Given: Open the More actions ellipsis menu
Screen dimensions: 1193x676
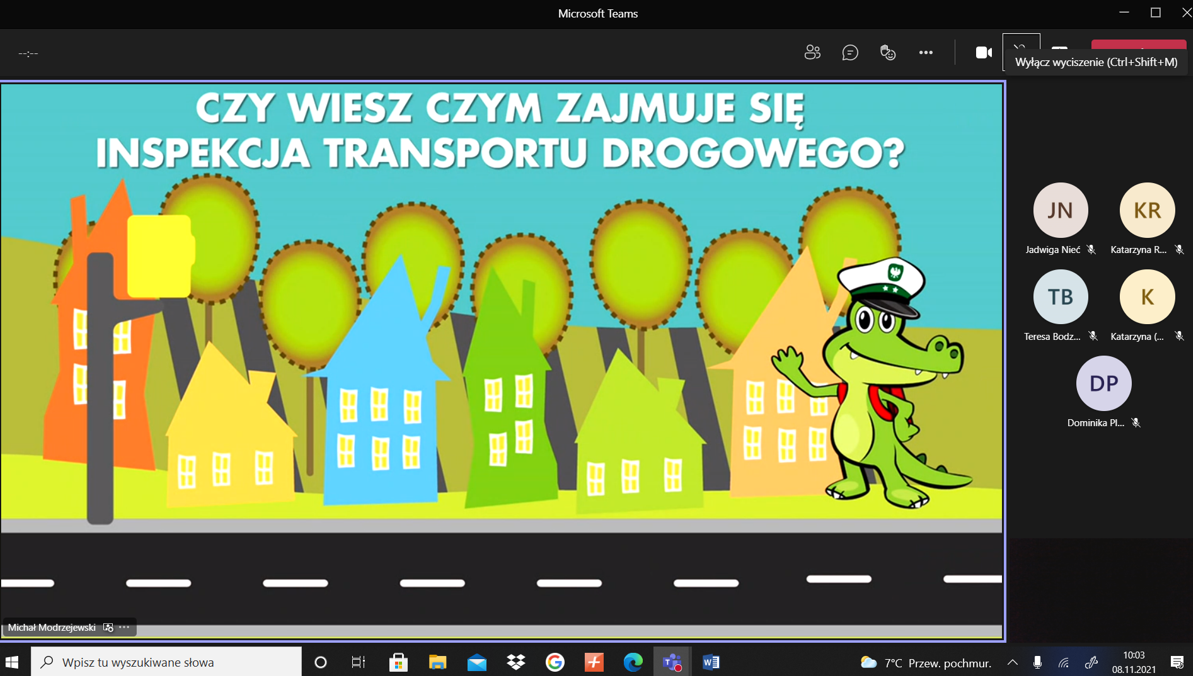Looking at the screenshot, I should coord(926,53).
